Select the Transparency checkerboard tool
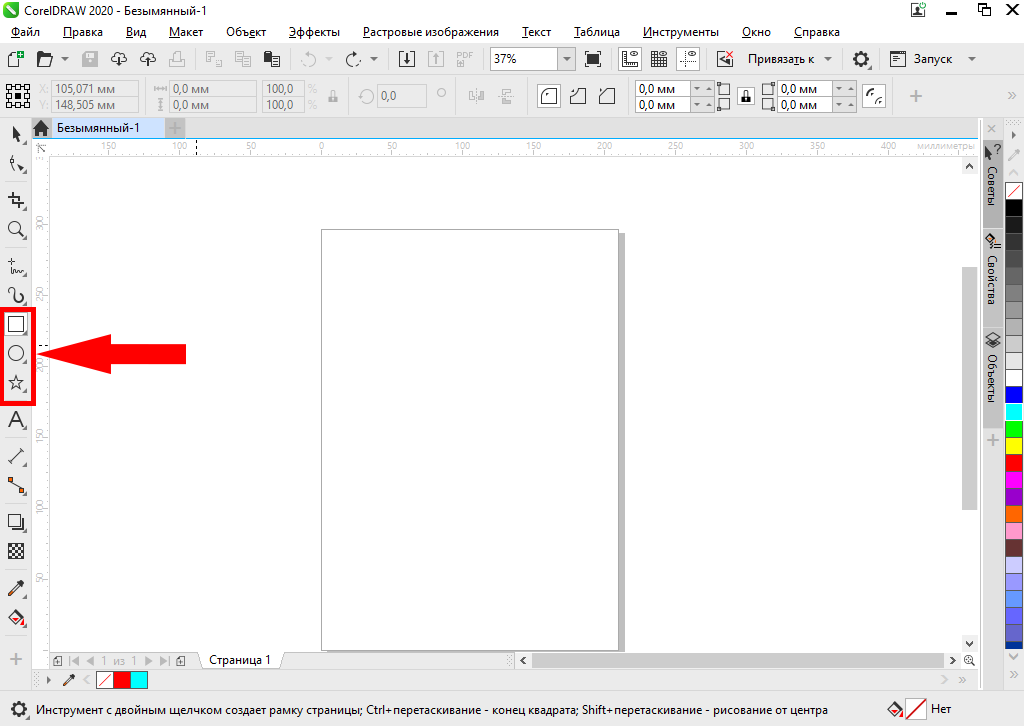1024x726 pixels. [16, 551]
